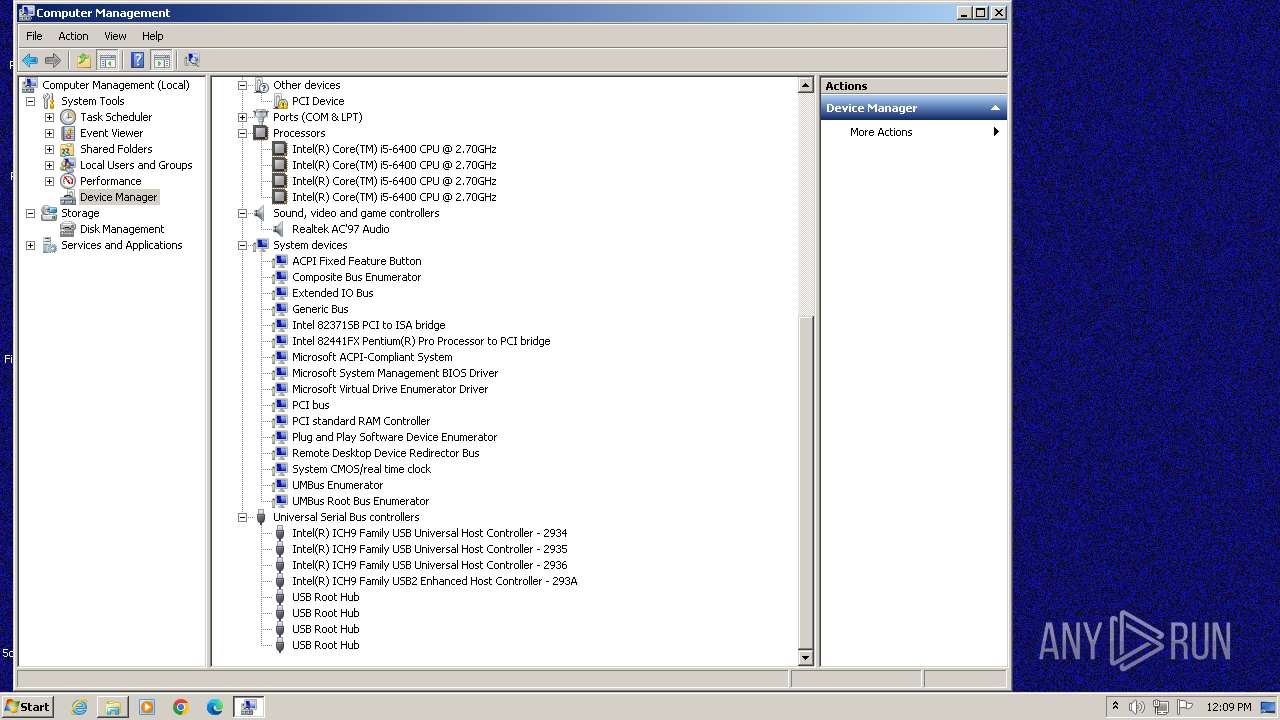Expand the Ports (COM & LPT) category

coord(242,117)
